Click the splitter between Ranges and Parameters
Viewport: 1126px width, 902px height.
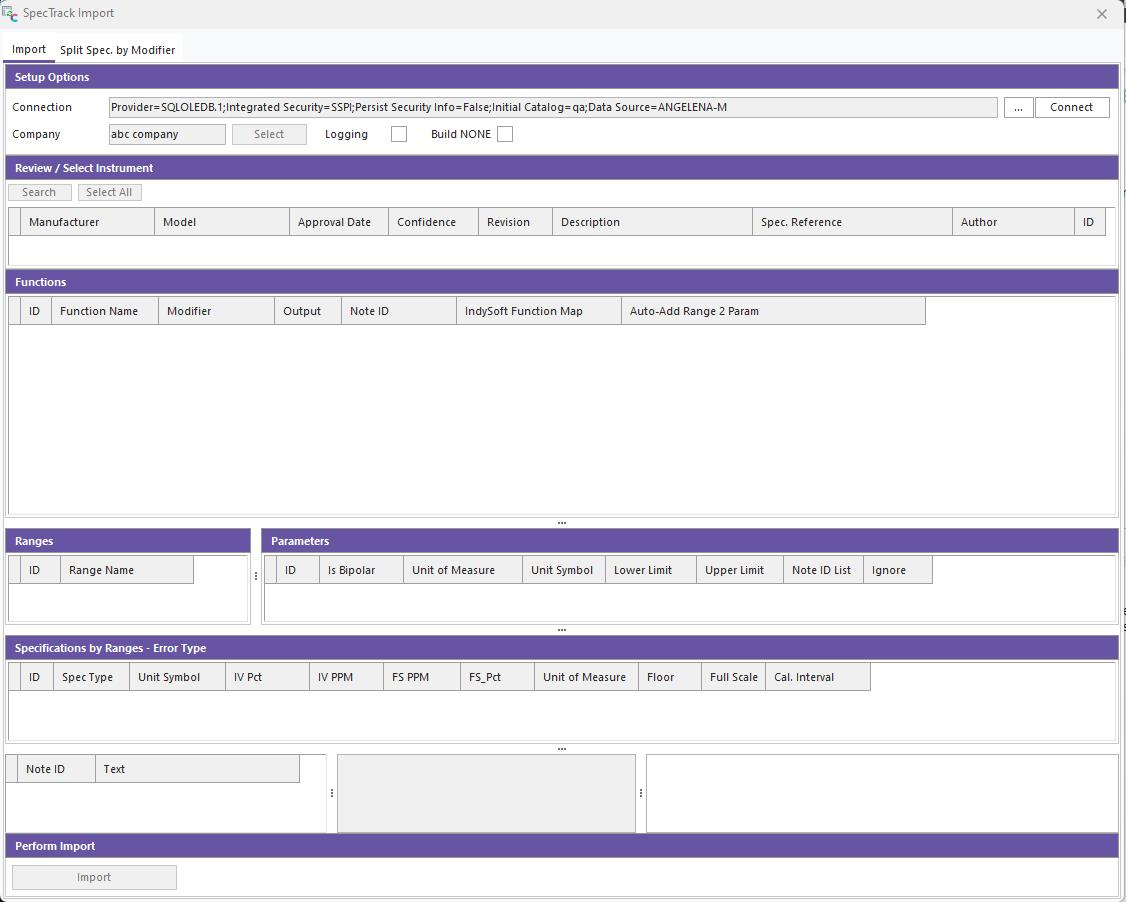point(256,576)
